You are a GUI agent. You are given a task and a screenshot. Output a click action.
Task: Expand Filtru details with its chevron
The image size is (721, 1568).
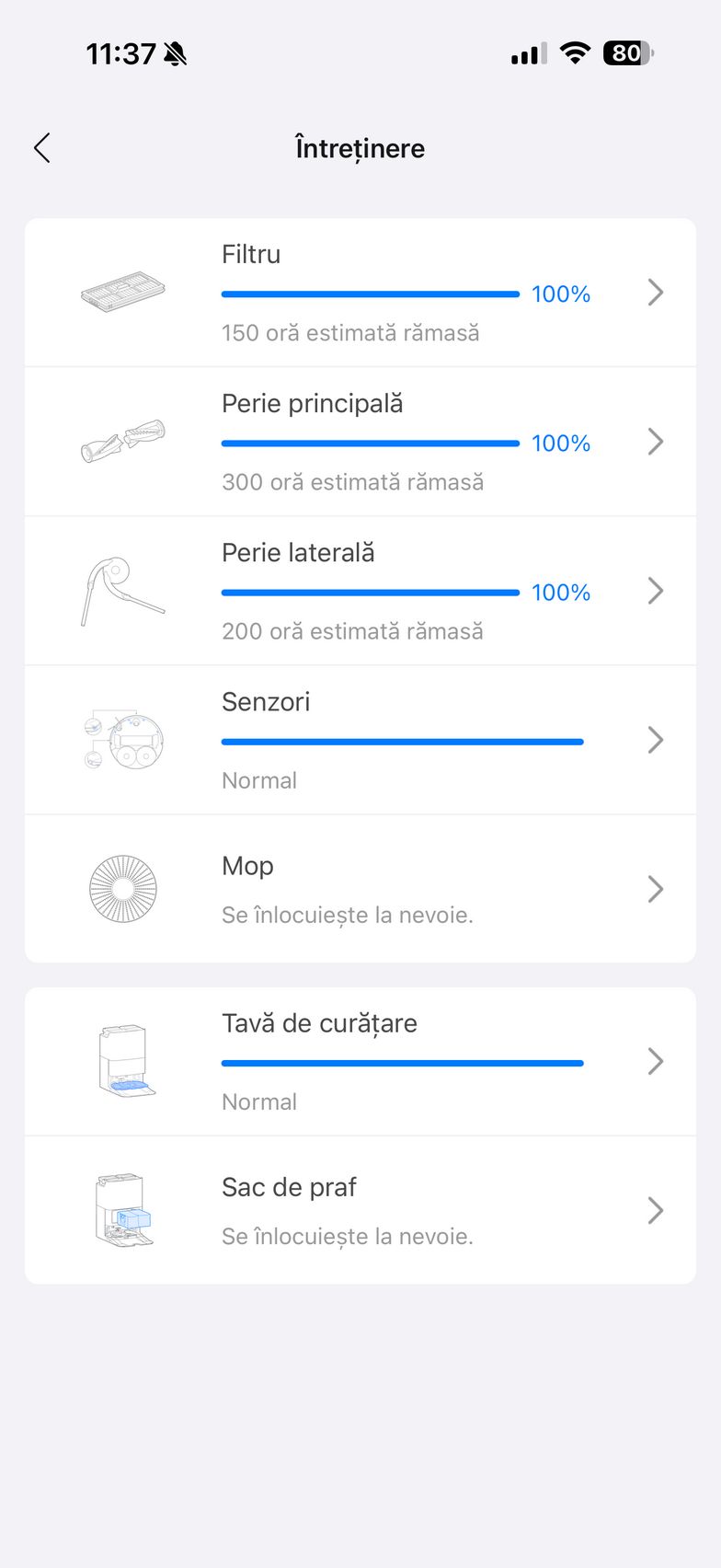pos(655,293)
